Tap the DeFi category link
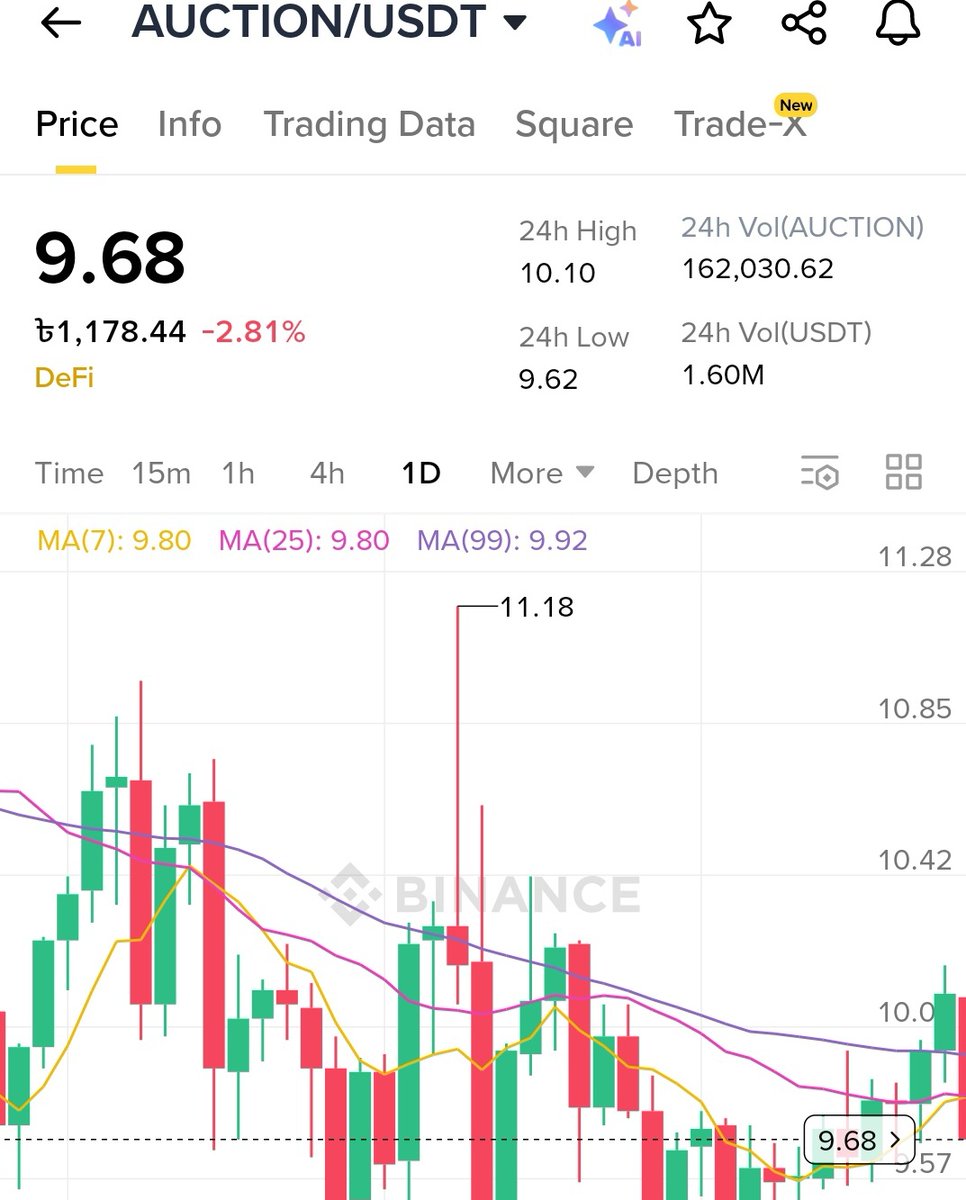This screenshot has width=966, height=1200. pos(64,378)
